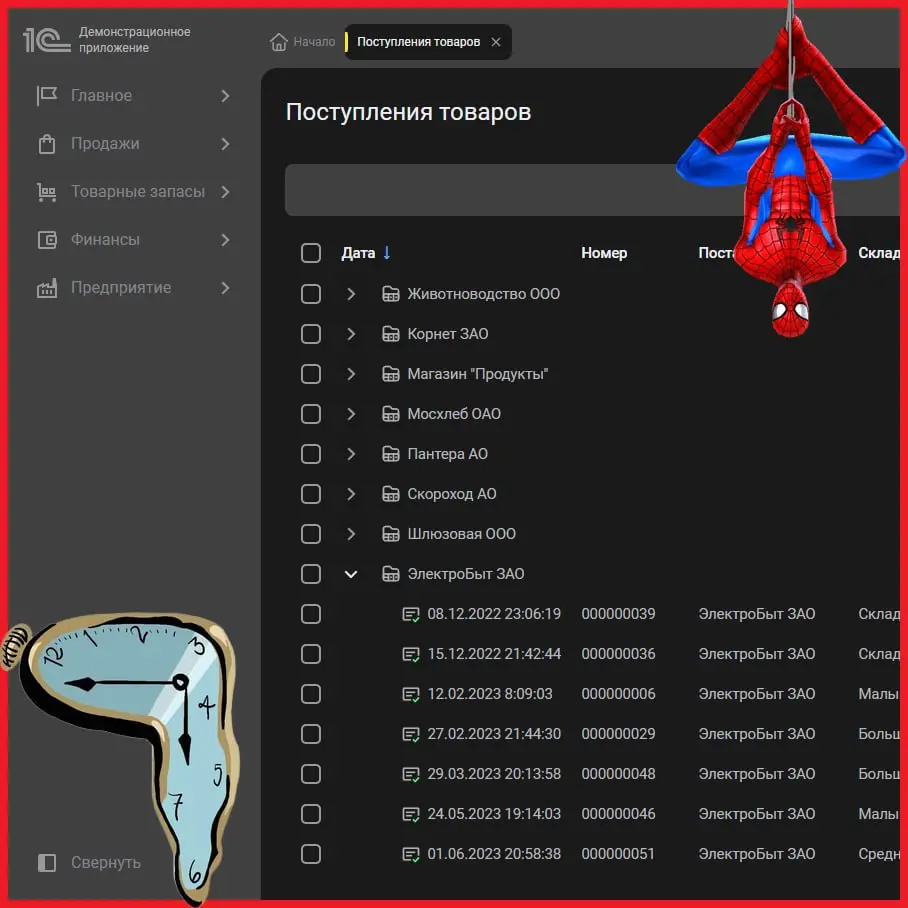
Task: Click document icon for 15.12.2022 21:42:44
Action: point(411,654)
